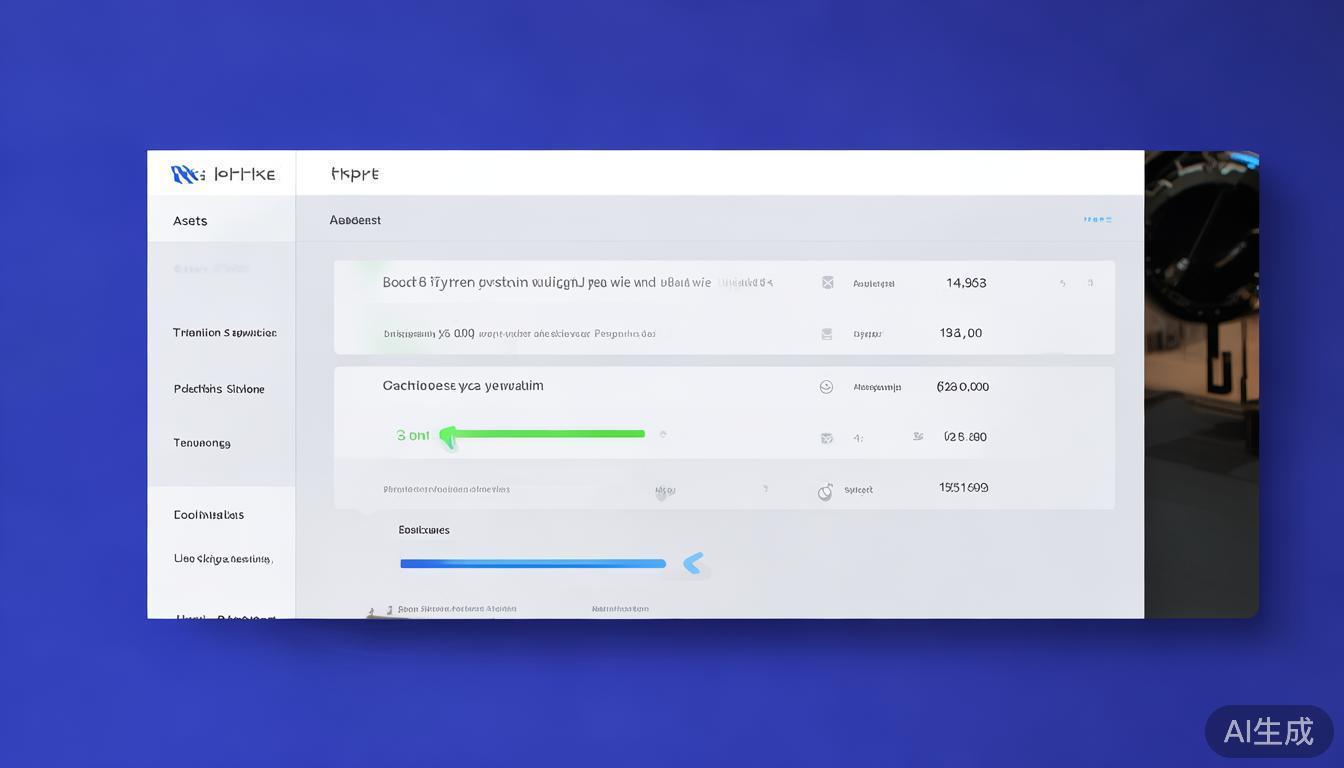Image resolution: width=1344 pixels, height=768 pixels.
Task: Click the square icon beside the 14,963 row
Action: [827, 283]
